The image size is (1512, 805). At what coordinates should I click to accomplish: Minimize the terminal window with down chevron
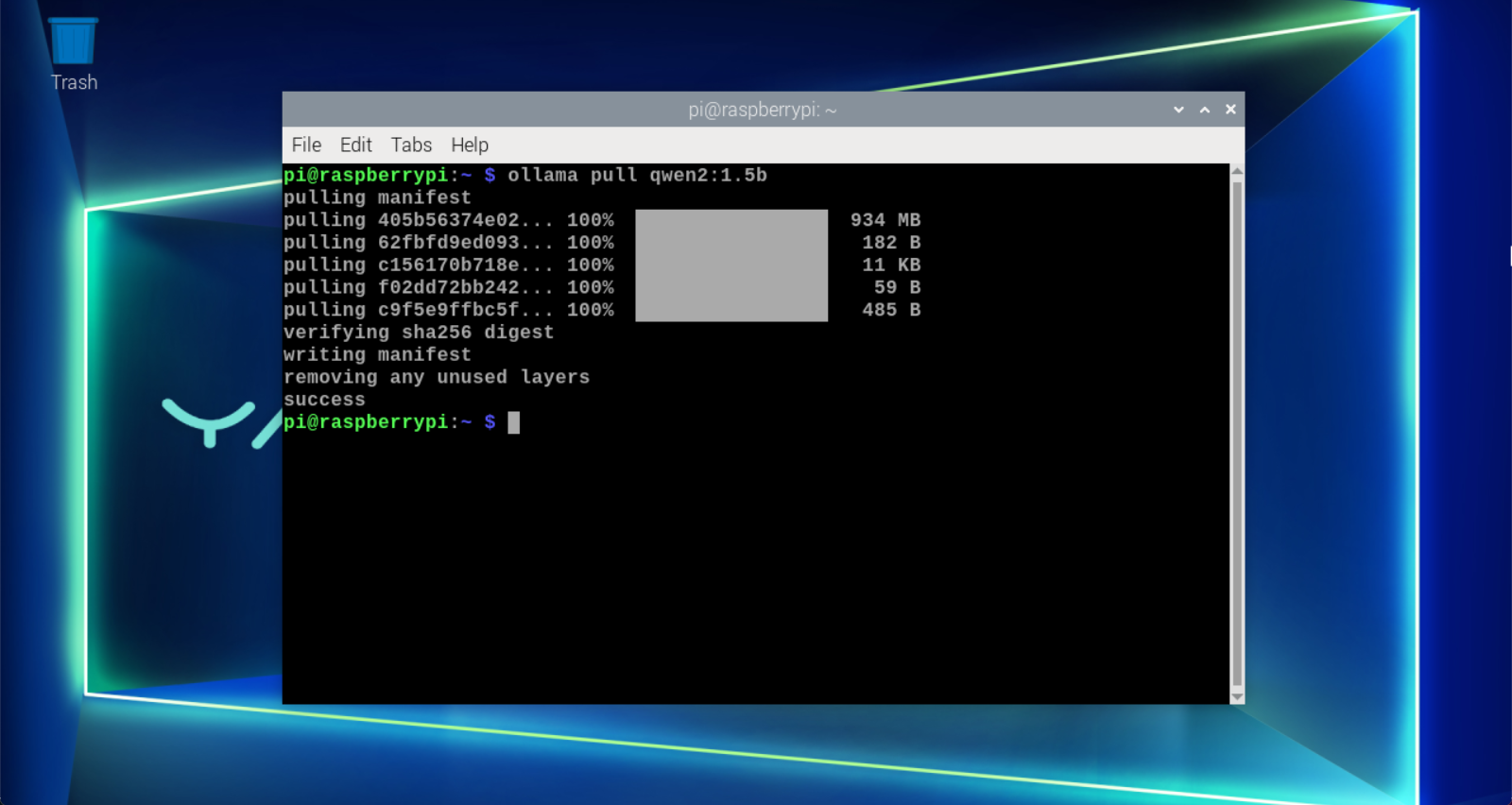[x=1178, y=110]
